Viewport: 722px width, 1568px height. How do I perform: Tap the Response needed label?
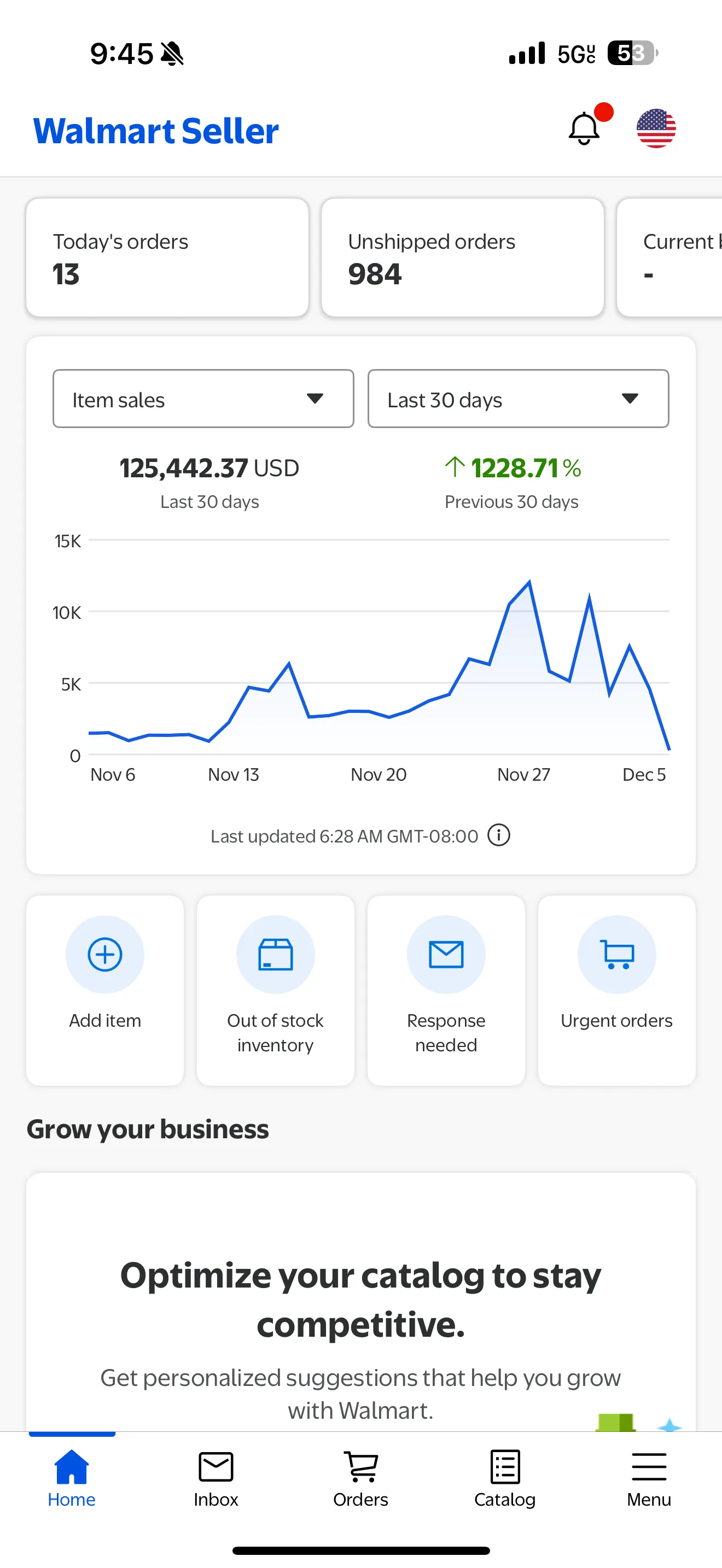click(x=446, y=1032)
